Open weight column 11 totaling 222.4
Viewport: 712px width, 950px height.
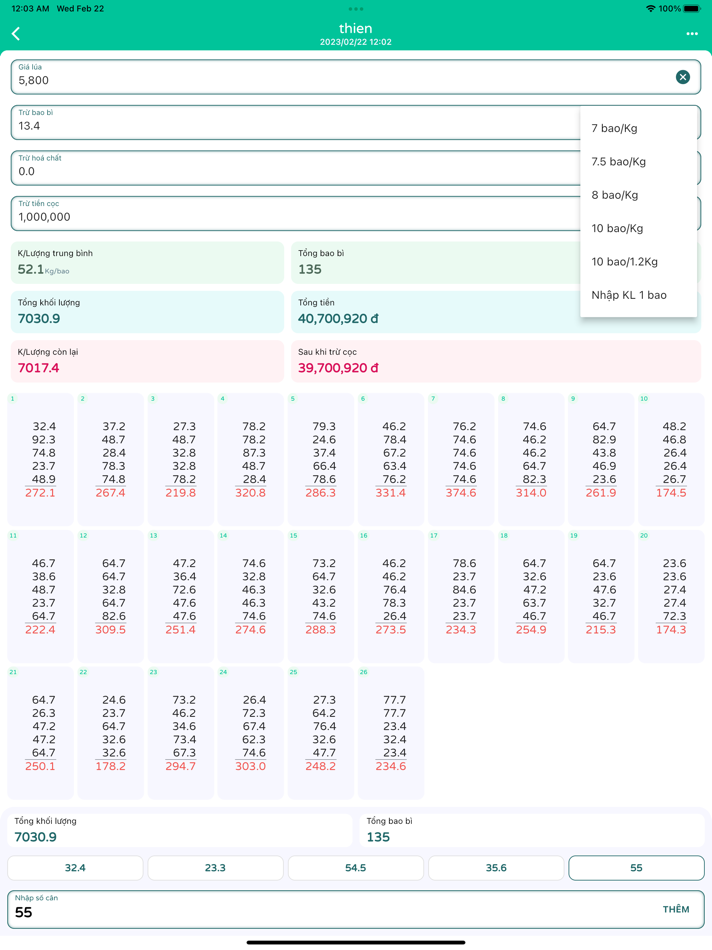(x=41, y=596)
